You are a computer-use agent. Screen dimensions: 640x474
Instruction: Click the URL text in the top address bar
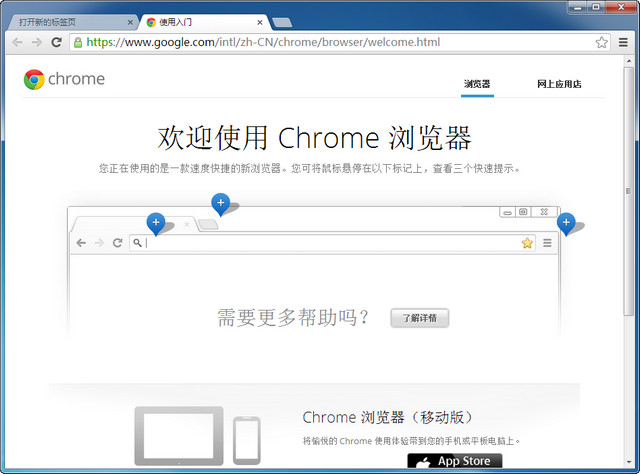click(263, 42)
